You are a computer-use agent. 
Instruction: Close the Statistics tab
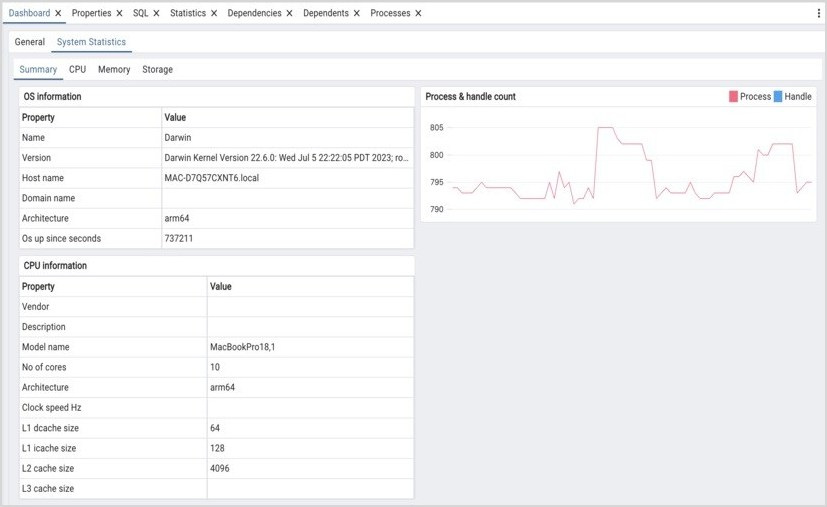click(214, 14)
